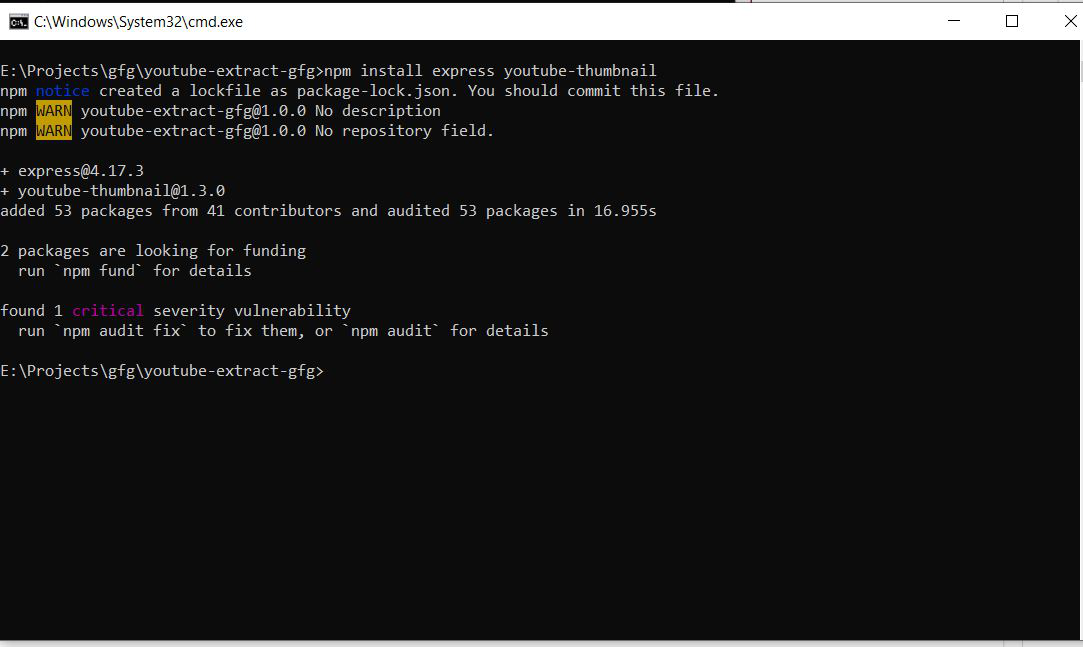Image resolution: width=1083 pixels, height=647 pixels.
Task: Click the youtube-thumbnail@1.3.0 package line
Action: 113,191
